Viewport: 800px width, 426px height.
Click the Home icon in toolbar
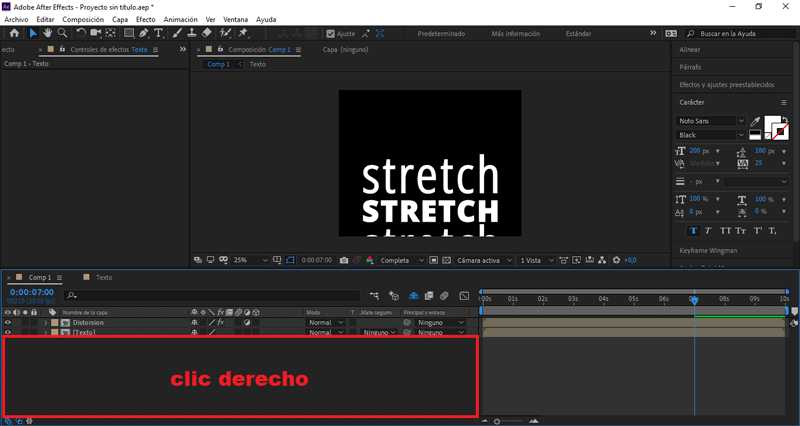pos(13,33)
